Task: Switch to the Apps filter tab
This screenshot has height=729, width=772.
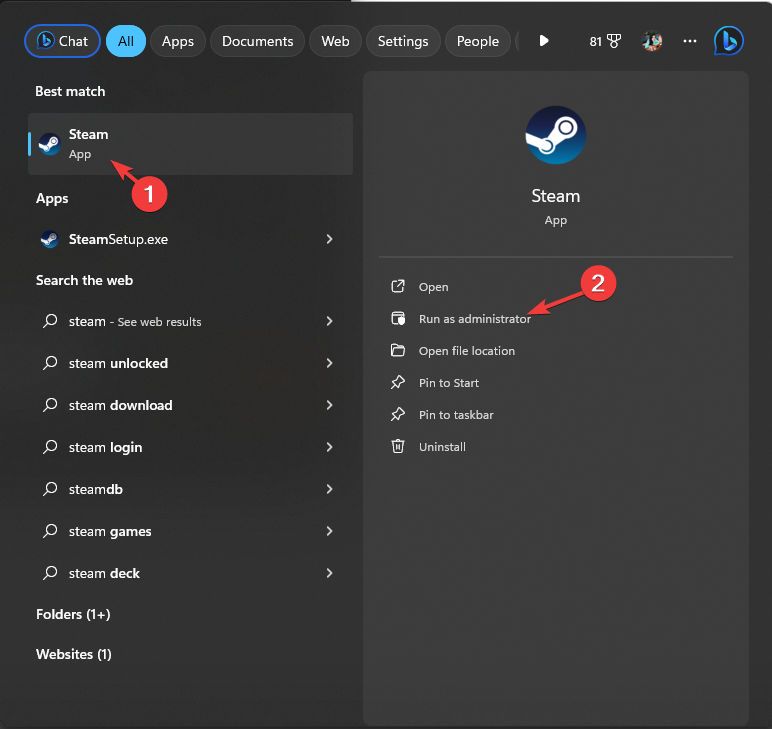Action: pos(178,41)
